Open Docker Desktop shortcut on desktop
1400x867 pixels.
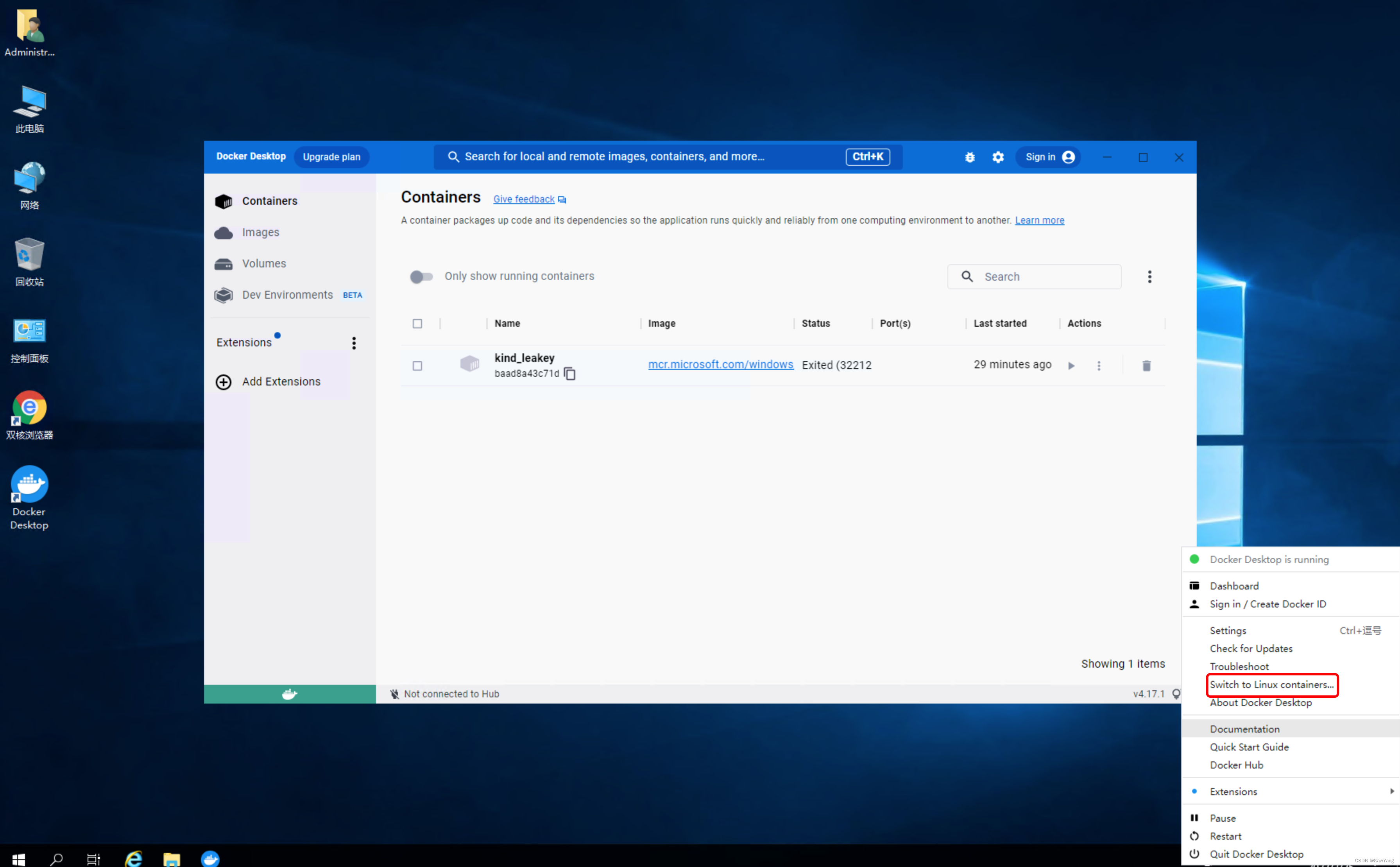29,498
